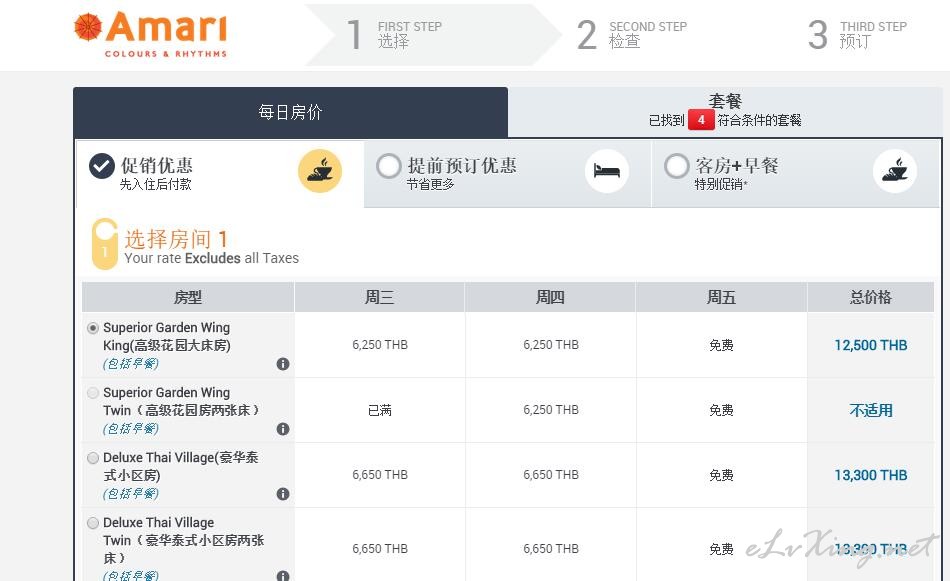Switch to the 每日房价 tab
Image resolution: width=950 pixels, height=581 pixels.
(x=290, y=112)
